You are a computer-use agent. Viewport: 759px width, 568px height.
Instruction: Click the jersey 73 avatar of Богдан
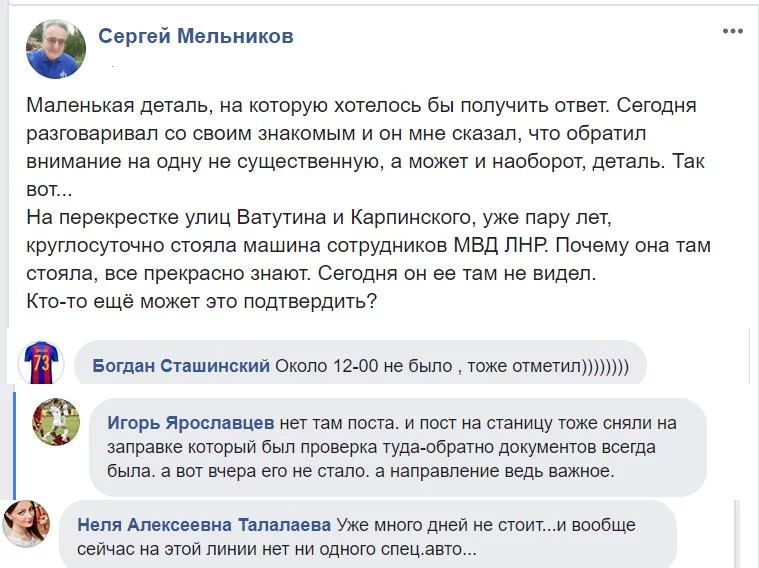coord(41,362)
